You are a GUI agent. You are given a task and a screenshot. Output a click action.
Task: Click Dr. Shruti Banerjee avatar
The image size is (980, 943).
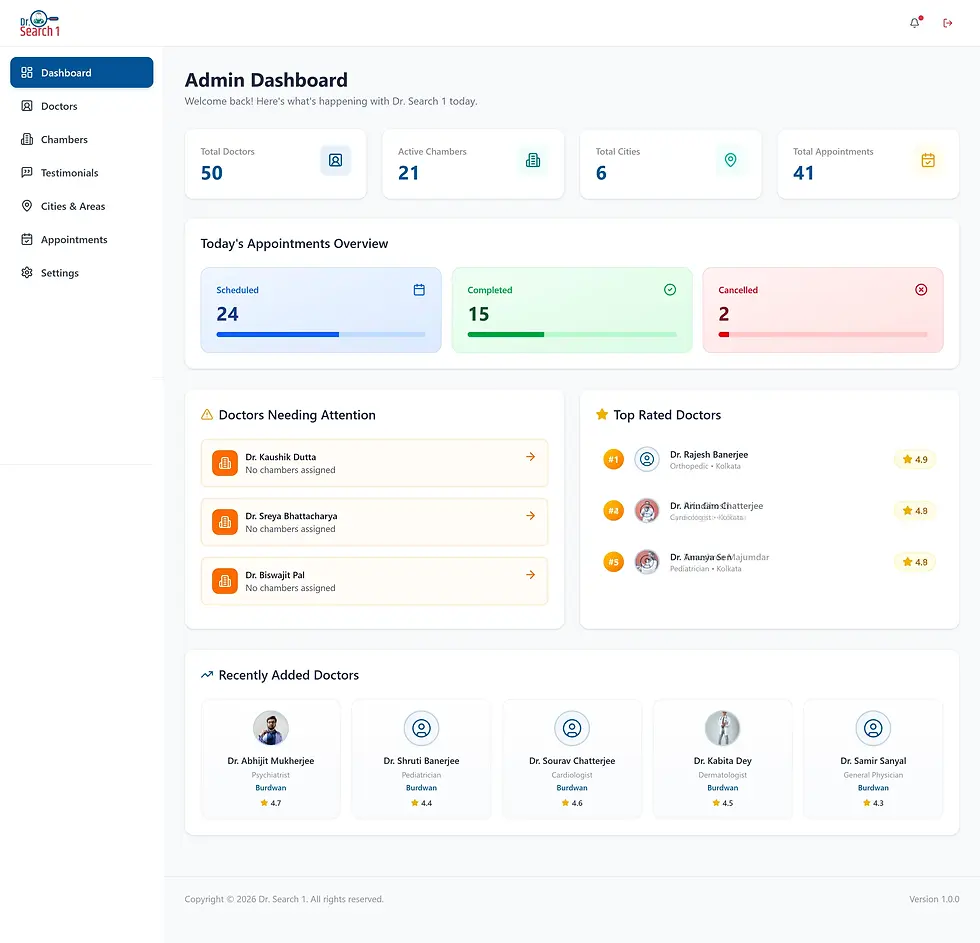(421, 728)
